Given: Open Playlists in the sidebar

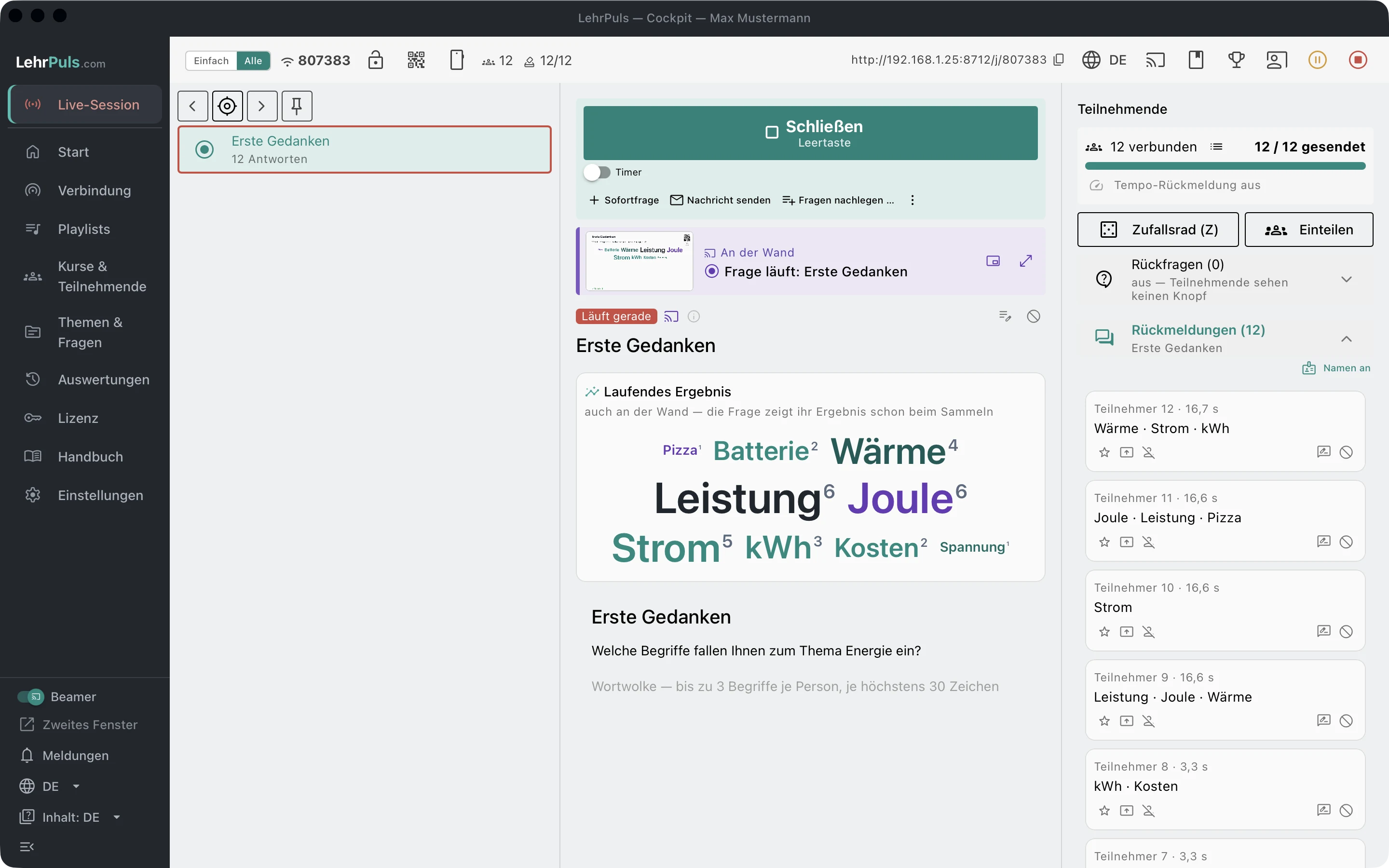Looking at the screenshot, I should pos(85,229).
